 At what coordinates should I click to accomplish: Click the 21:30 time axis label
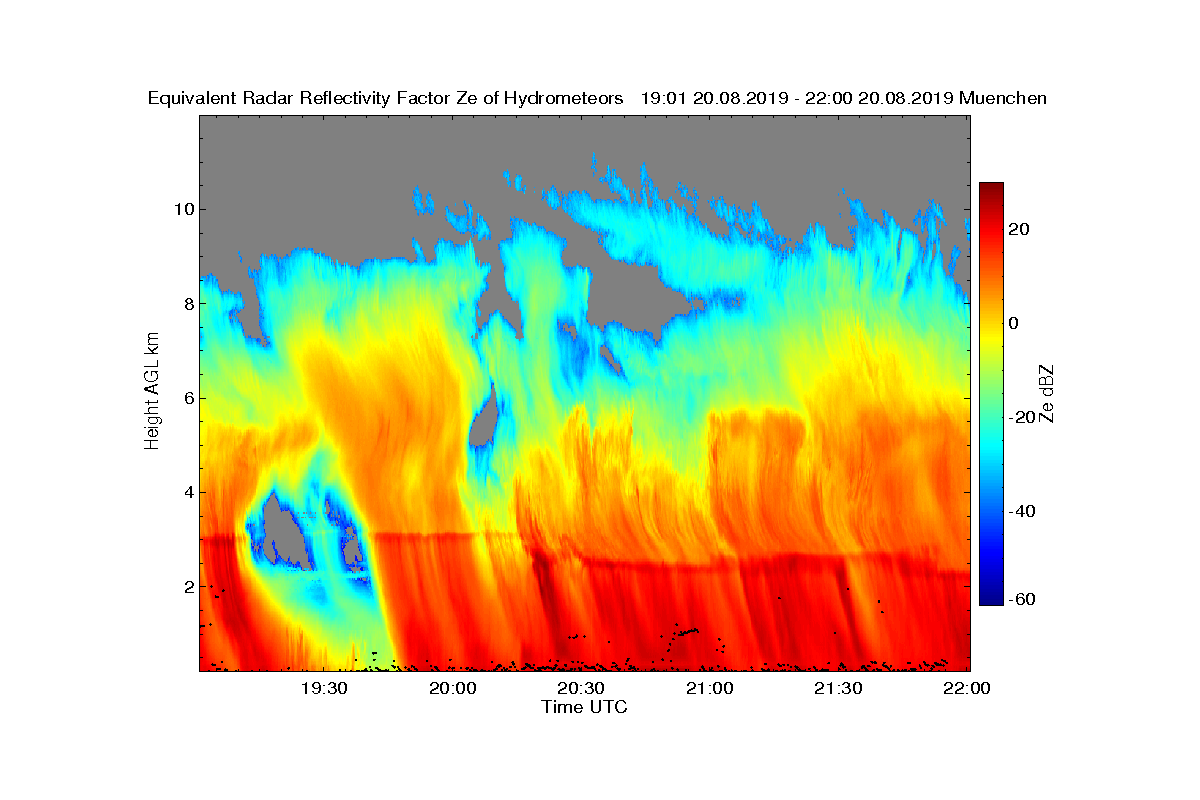pos(838,688)
